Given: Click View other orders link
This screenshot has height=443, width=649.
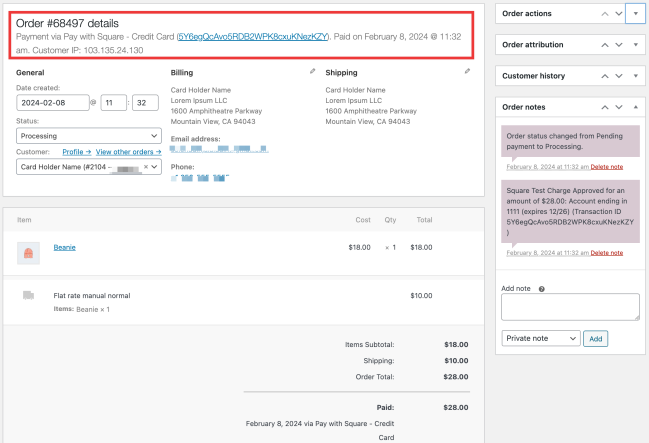Looking at the screenshot, I should click(128, 152).
